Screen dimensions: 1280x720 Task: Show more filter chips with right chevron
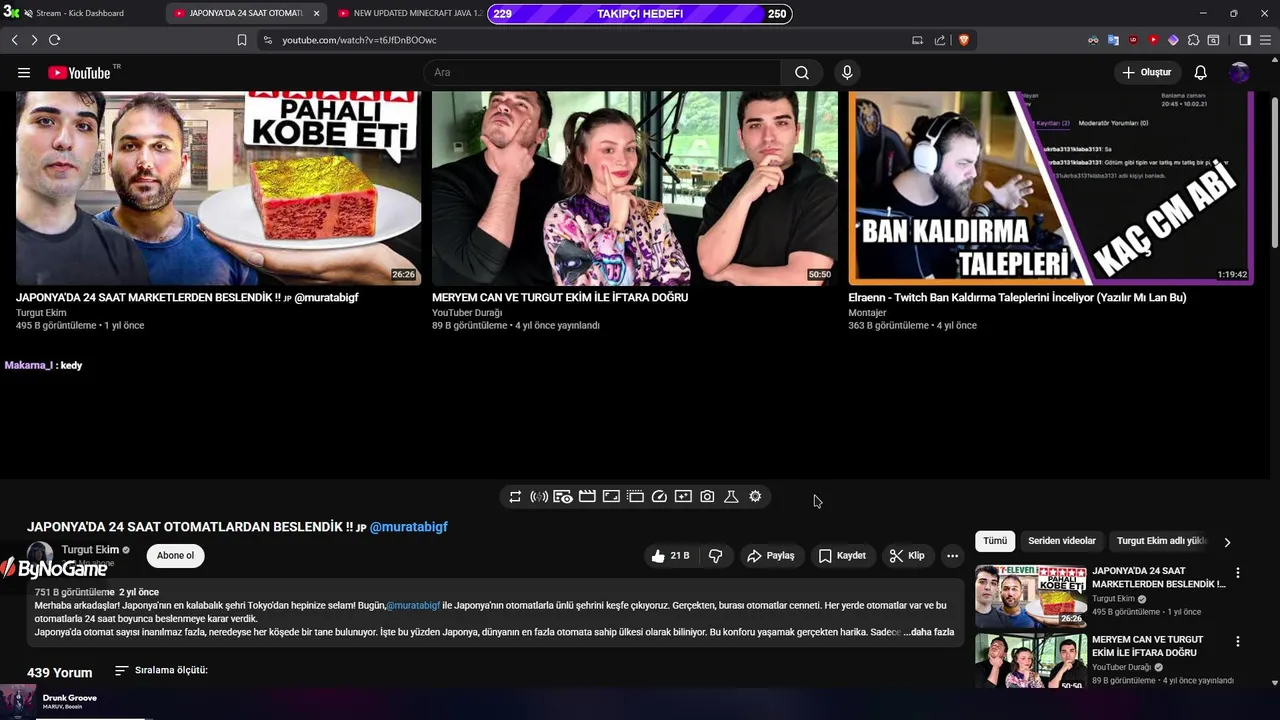coord(1227,542)
